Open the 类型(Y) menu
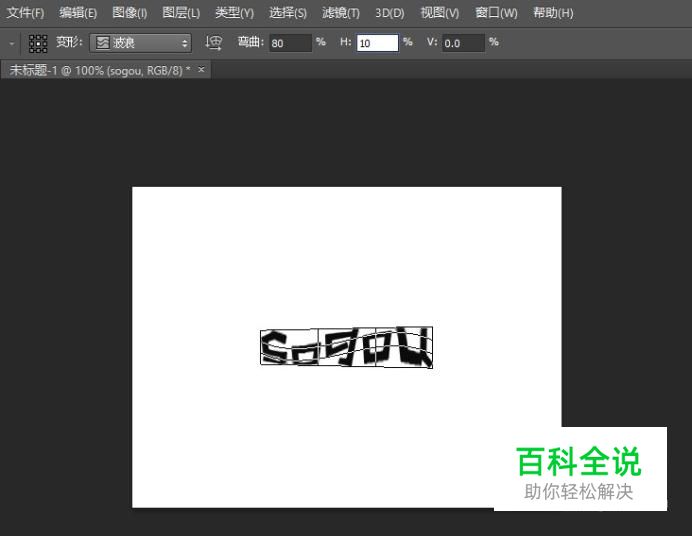Viewport: 692px width, 536px height. [x=234, y=13]
